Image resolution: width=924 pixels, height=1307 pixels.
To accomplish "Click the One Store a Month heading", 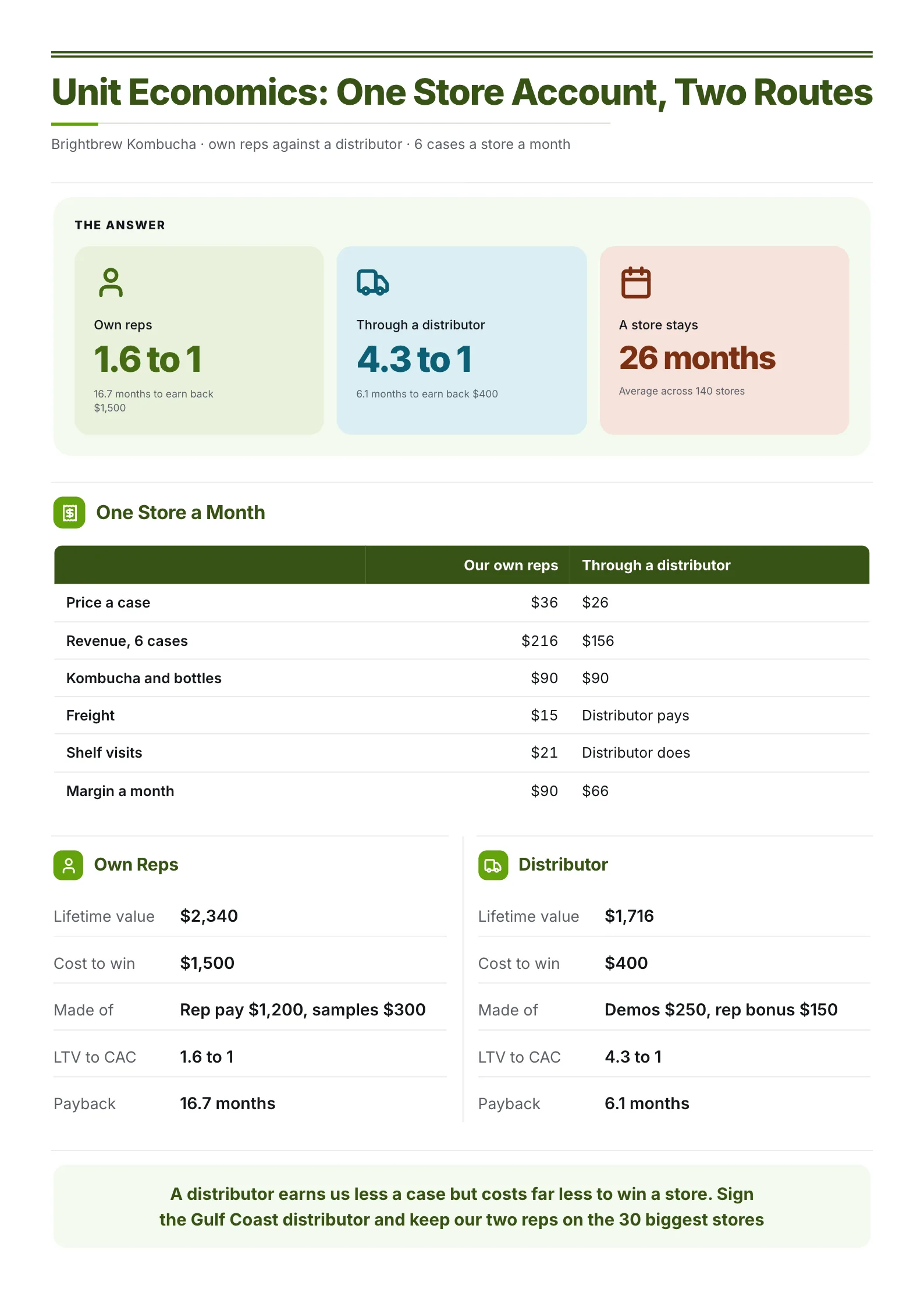I will pos(180,513).
